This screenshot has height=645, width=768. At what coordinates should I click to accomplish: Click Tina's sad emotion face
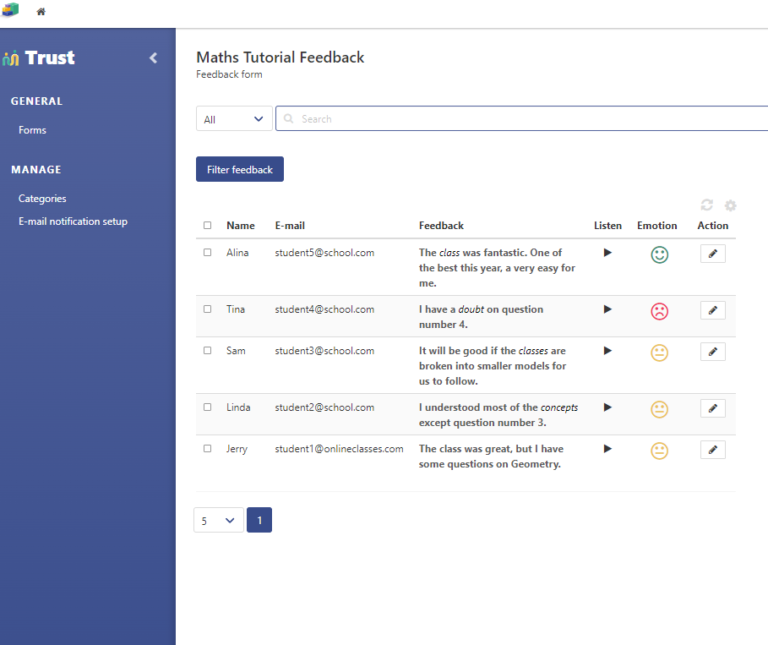(659, 311)
